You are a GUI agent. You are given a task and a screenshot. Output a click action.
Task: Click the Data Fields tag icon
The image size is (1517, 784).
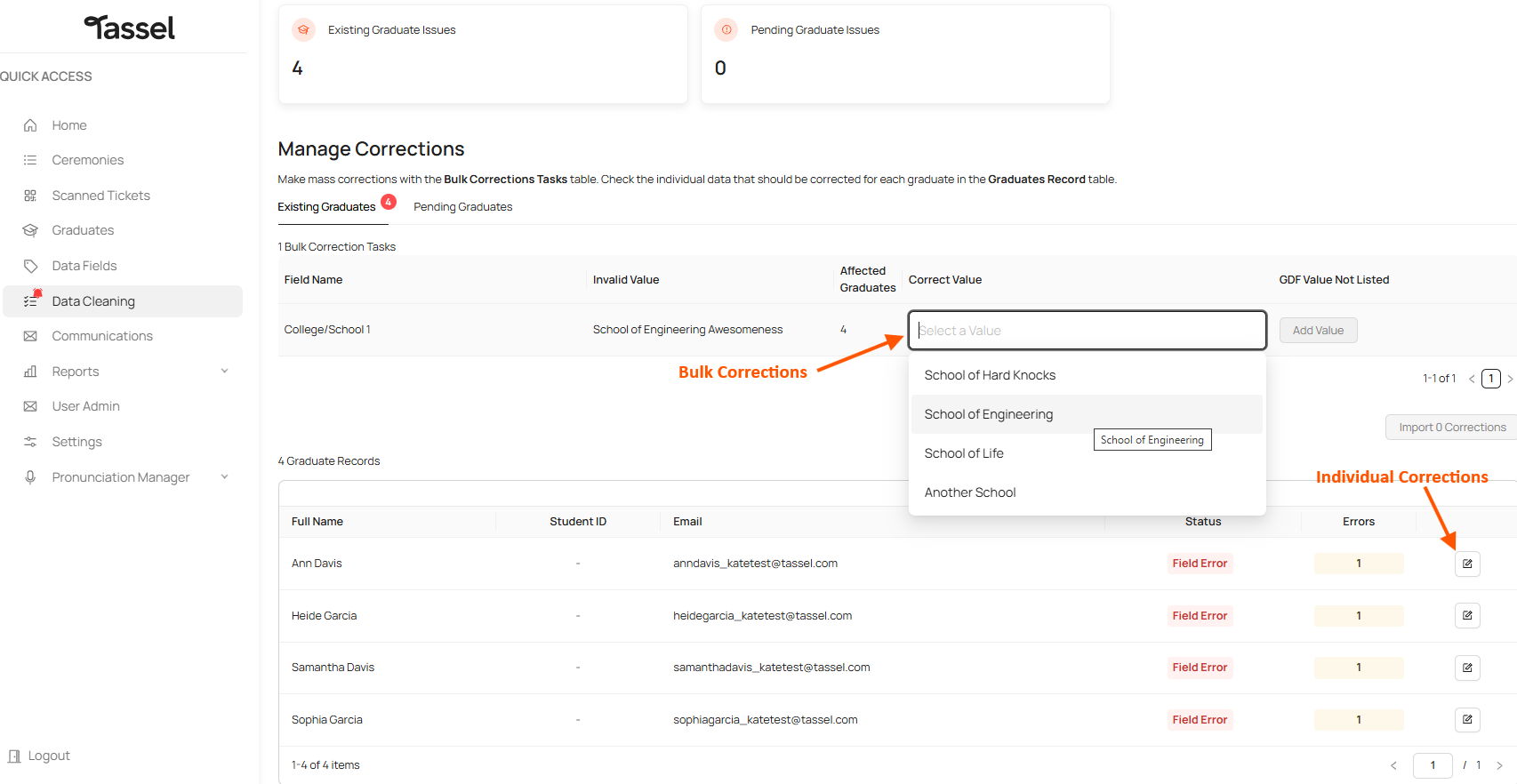tap(30, 266)
